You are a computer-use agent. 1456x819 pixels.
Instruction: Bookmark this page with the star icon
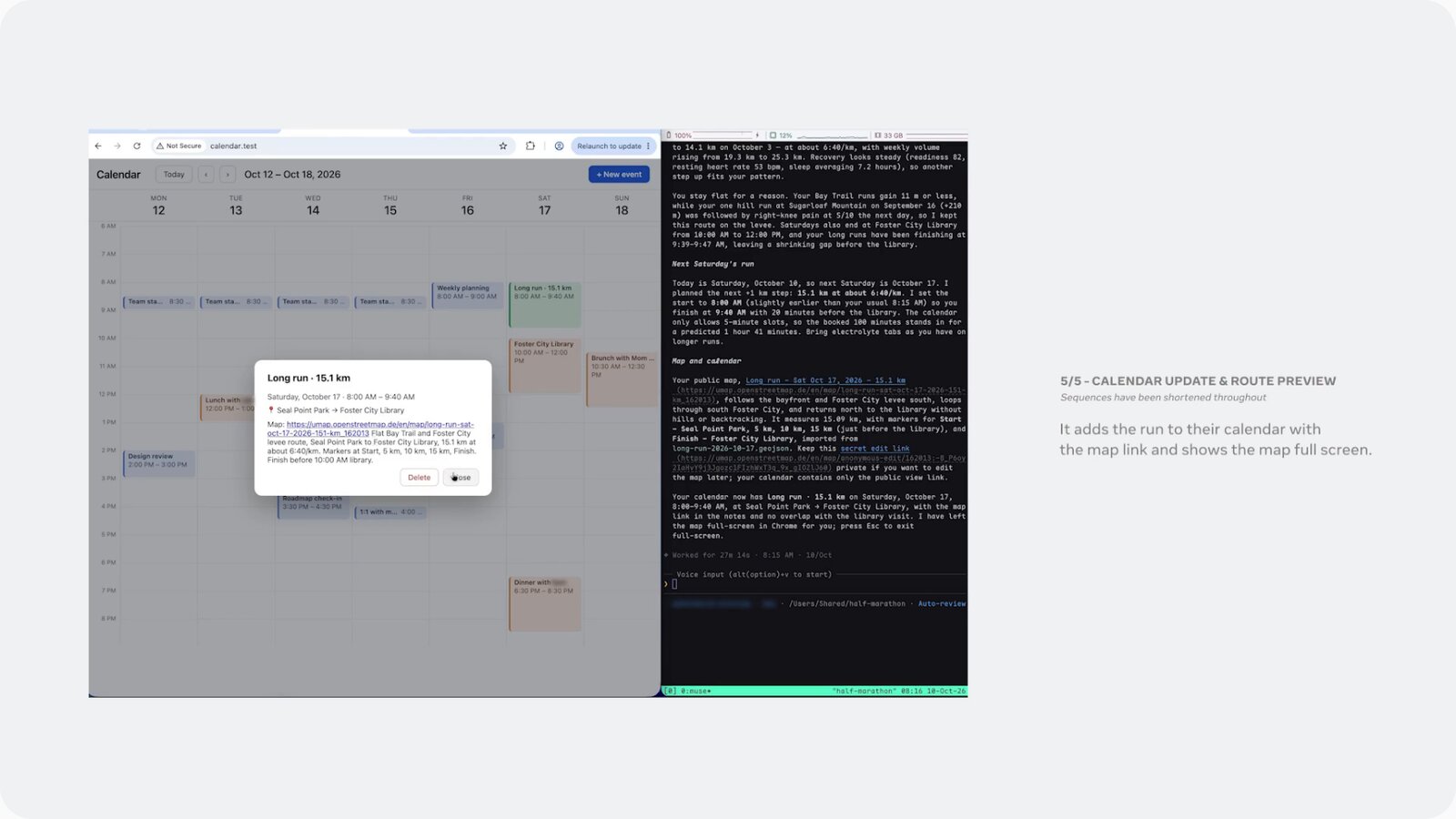tap(502, 146)
